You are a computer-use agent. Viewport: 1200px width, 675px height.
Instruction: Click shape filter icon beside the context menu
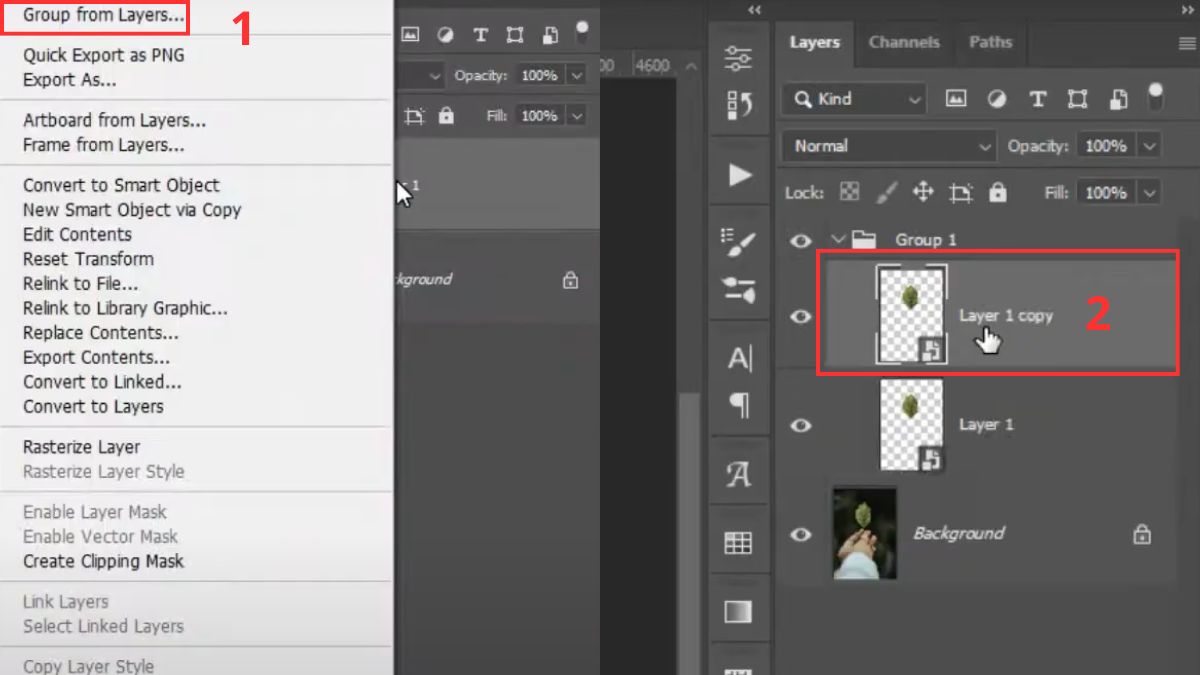click(x=515, y=35)
